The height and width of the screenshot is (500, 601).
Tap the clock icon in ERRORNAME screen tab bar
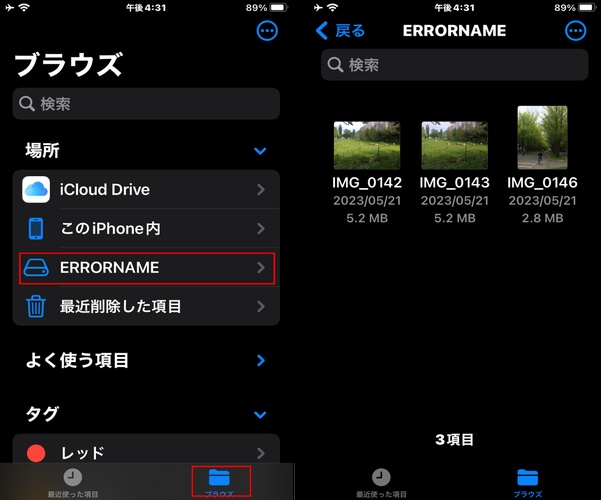point(381,477)
